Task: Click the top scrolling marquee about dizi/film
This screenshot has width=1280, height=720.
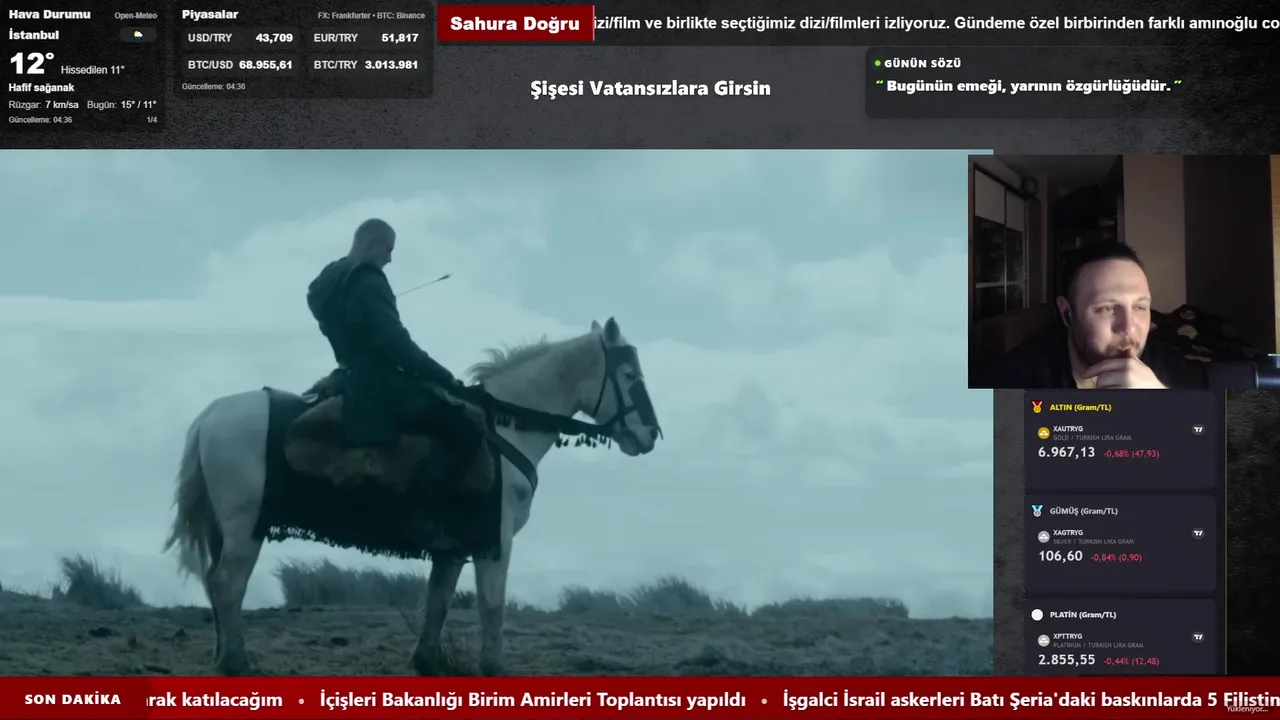Action: coord(937,23)
